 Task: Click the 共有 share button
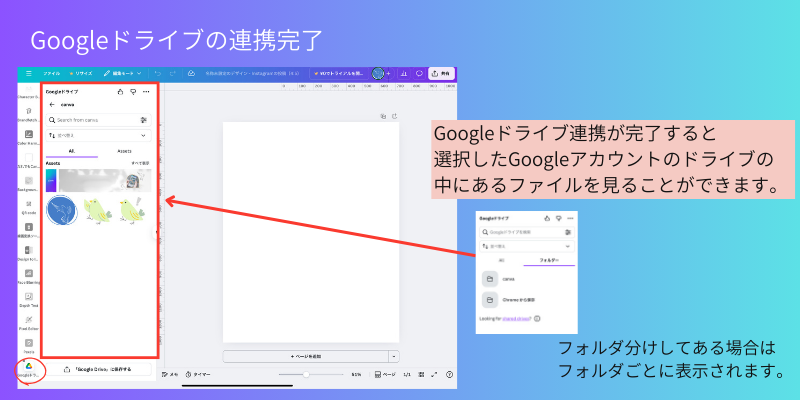pos(441,73)
